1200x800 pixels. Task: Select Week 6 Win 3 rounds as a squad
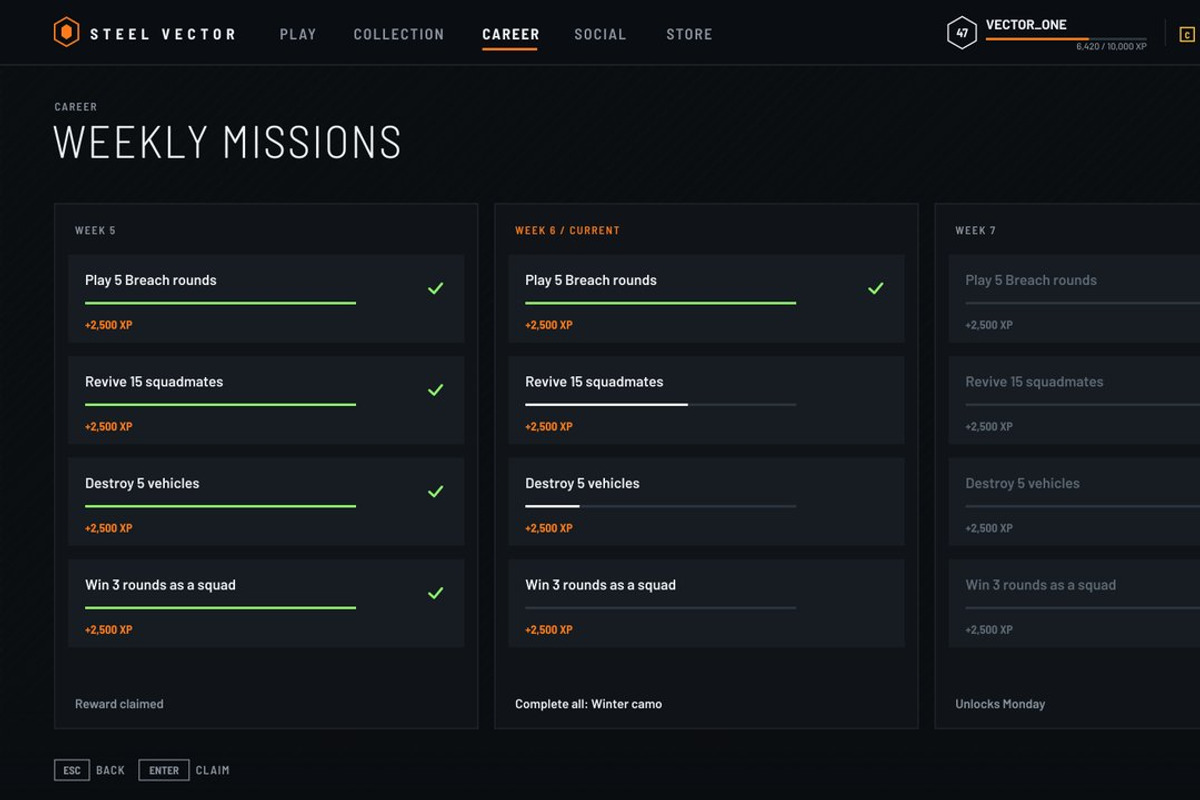706,603
